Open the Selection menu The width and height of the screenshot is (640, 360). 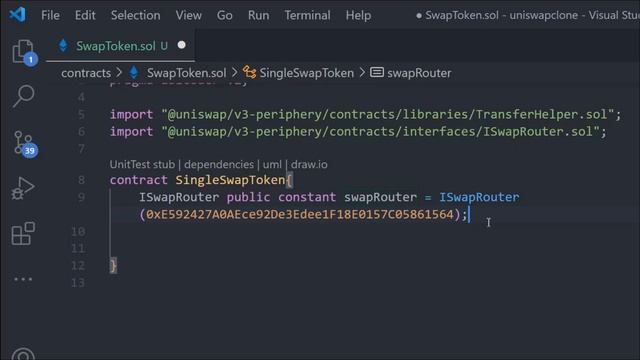(x=136, y=16)
